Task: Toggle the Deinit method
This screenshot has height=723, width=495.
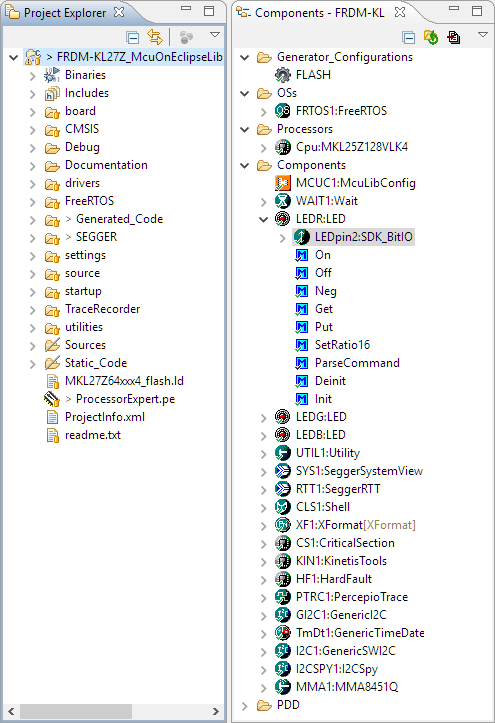Action: click(x=302, y=381)
